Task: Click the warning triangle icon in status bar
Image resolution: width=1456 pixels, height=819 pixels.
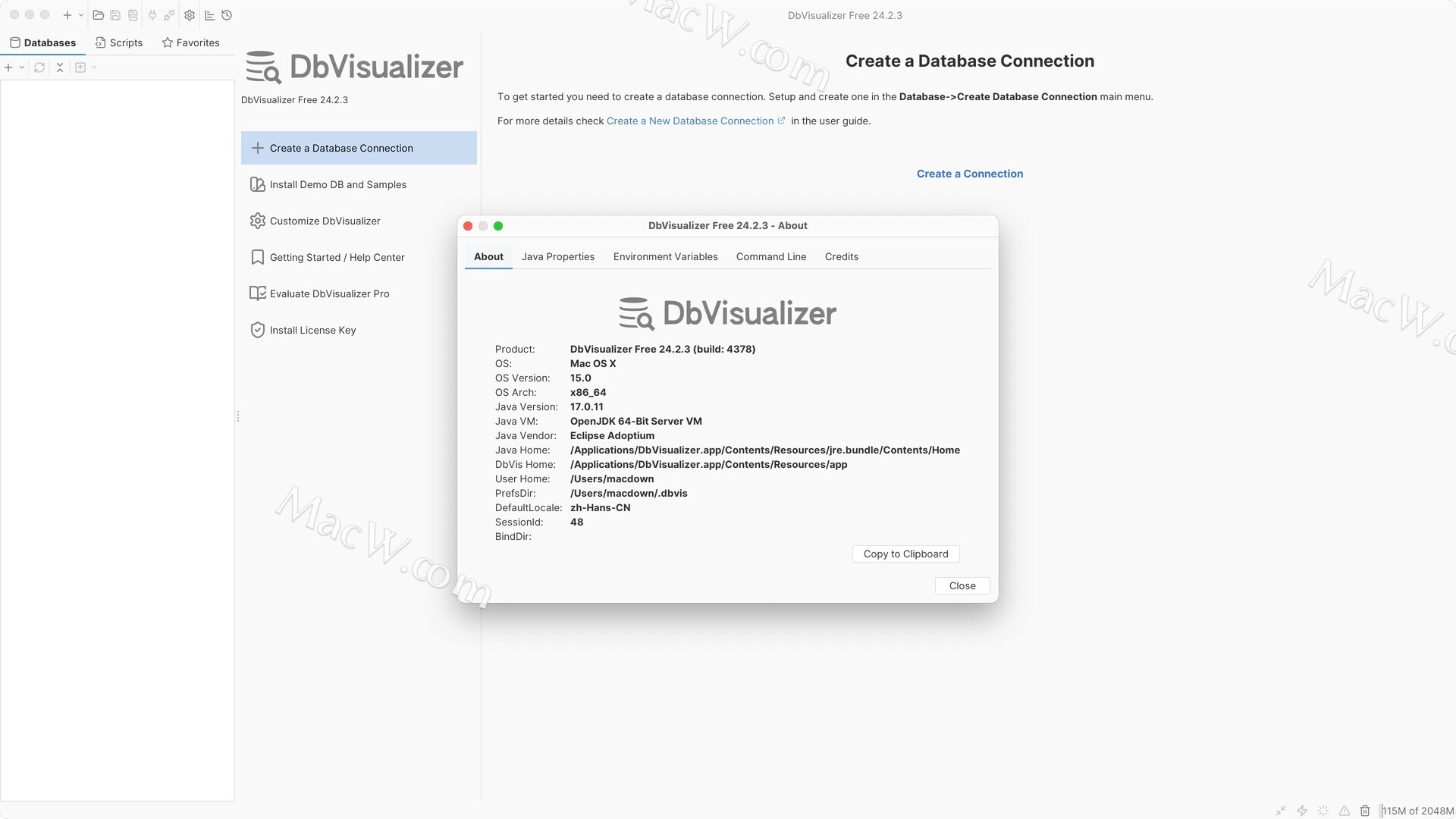Action: click(1345, 811)
